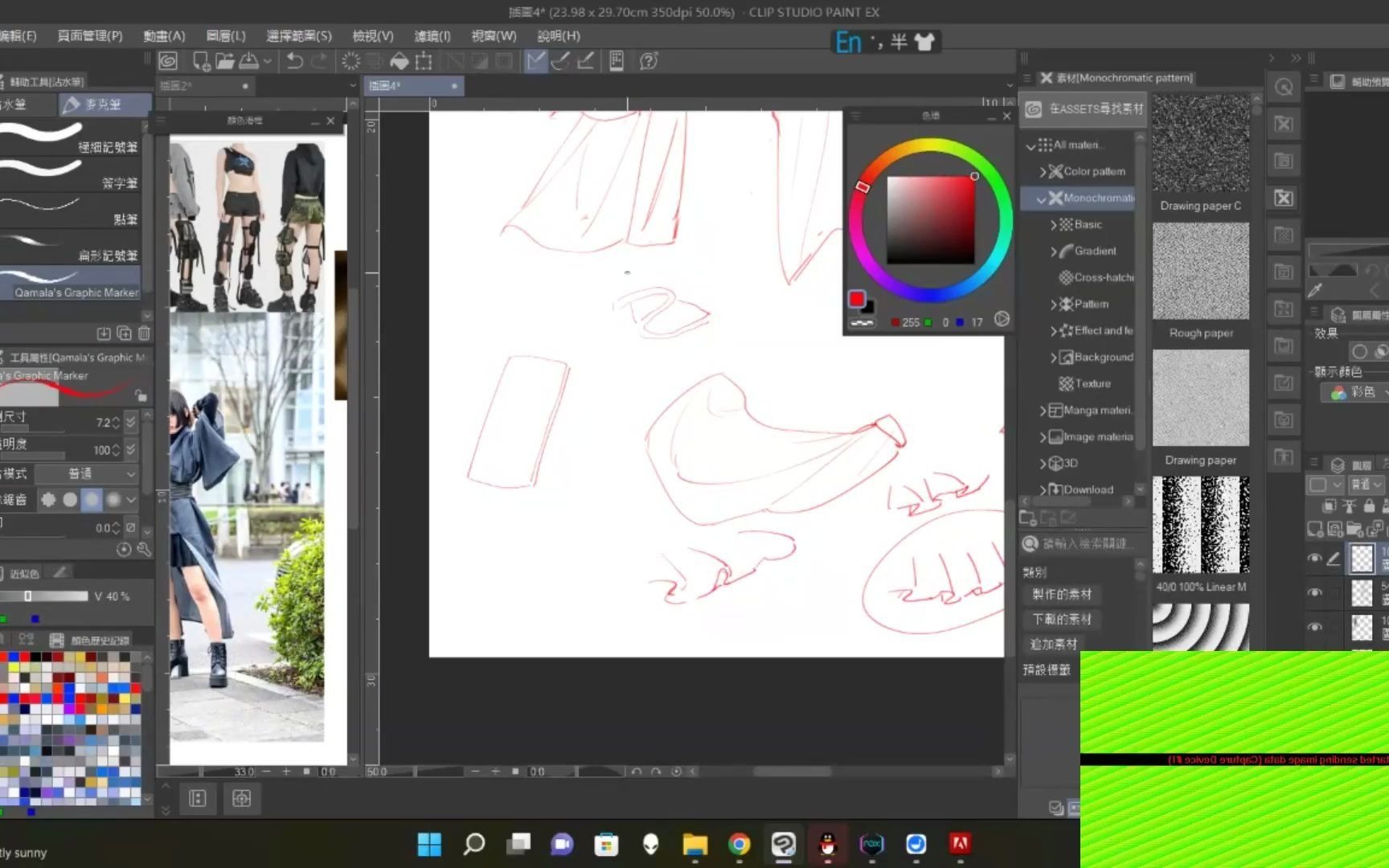
Task: Open the 檢視(V) menu
Action: 373,36
